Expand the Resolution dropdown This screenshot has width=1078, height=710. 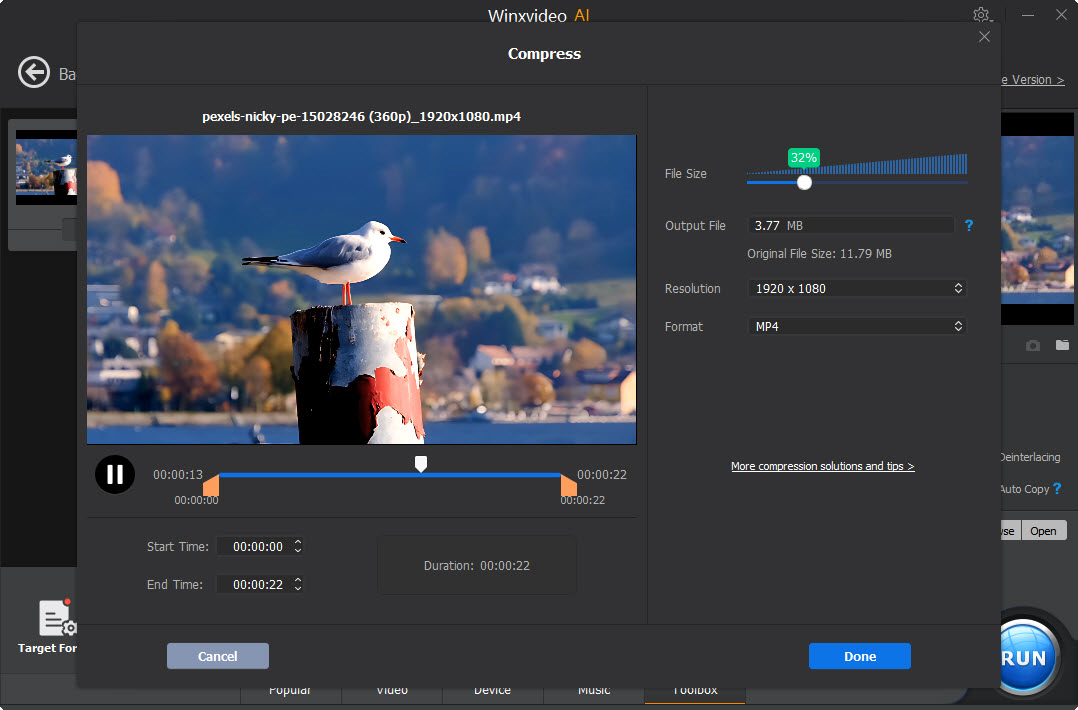(x=857, y=289)
